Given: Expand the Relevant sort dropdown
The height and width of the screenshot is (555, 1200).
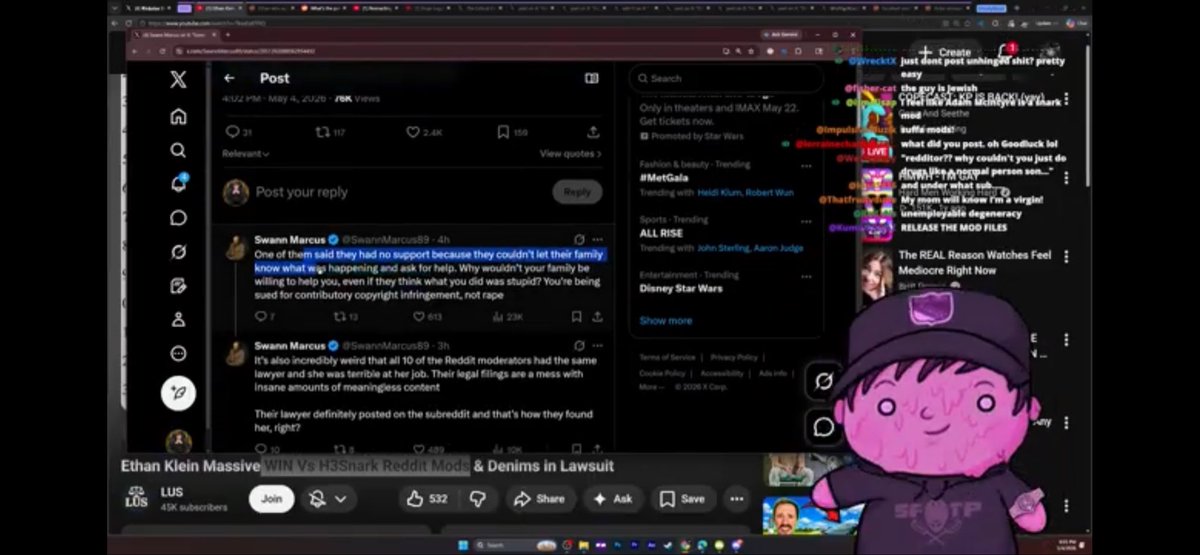Looking at the screenshot, I should [x=246, y=154].
